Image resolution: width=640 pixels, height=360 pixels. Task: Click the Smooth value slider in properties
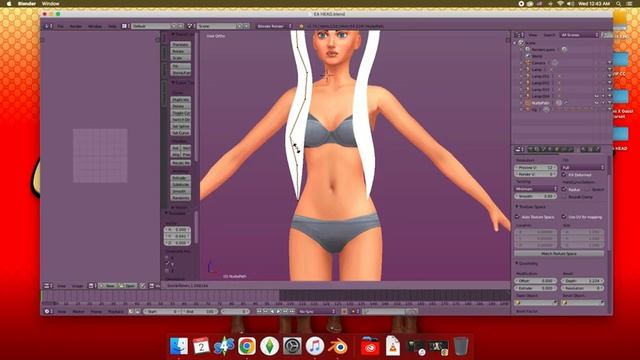pyautogui.click(x=536, y=196)
